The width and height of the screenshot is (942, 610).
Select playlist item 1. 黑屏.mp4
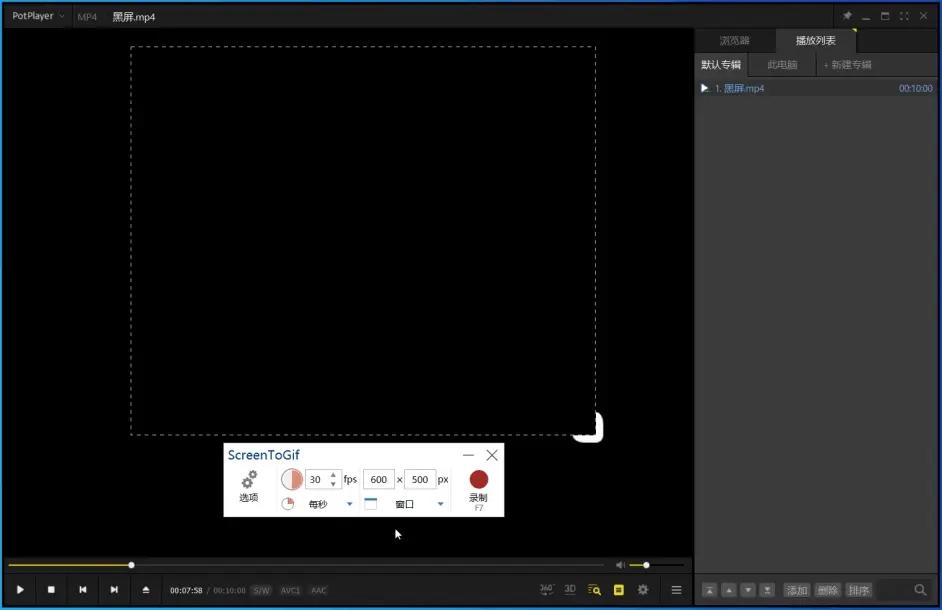[817, 88]
